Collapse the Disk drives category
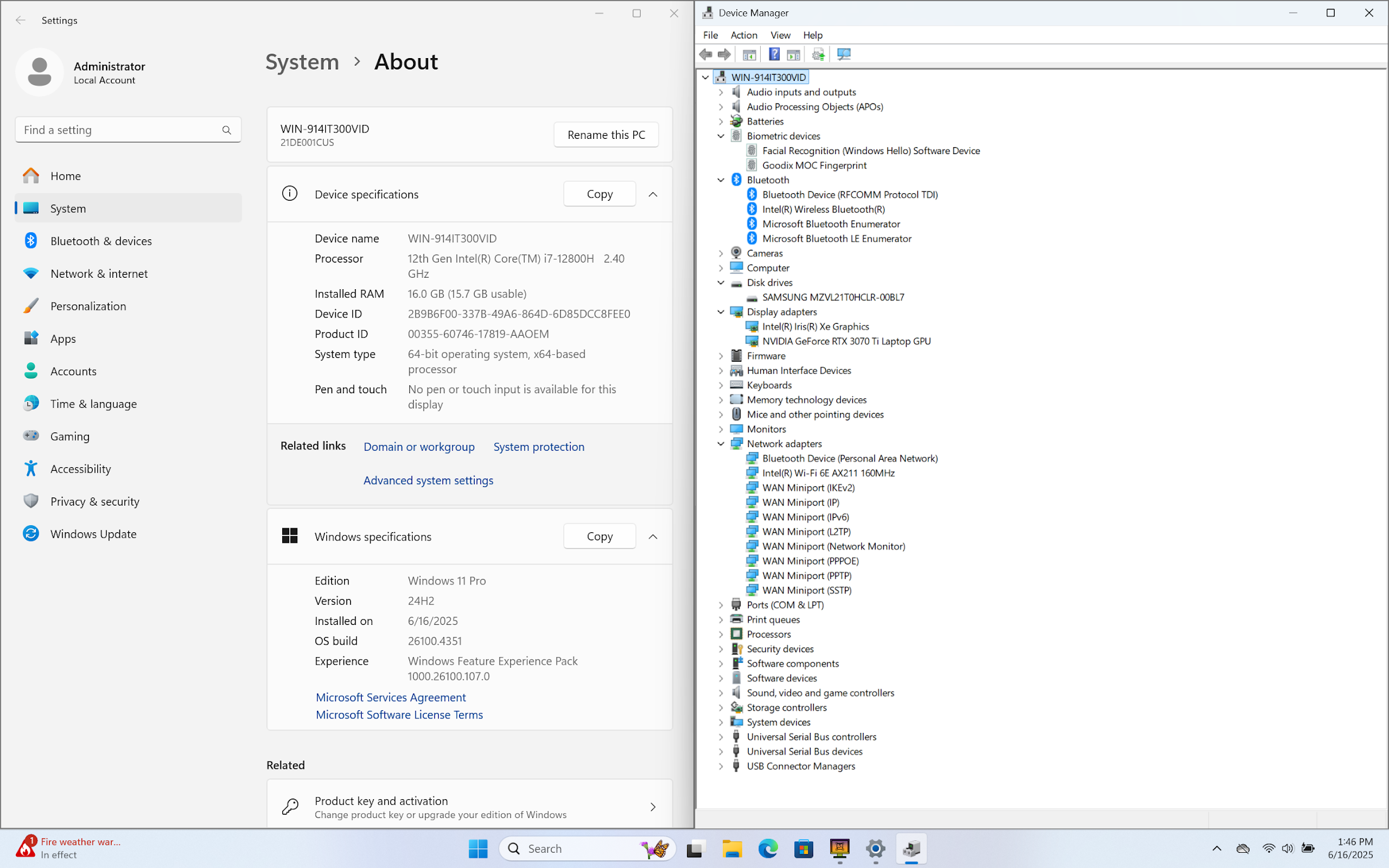The image size is (1389, 868). click(x=721, y=282)
